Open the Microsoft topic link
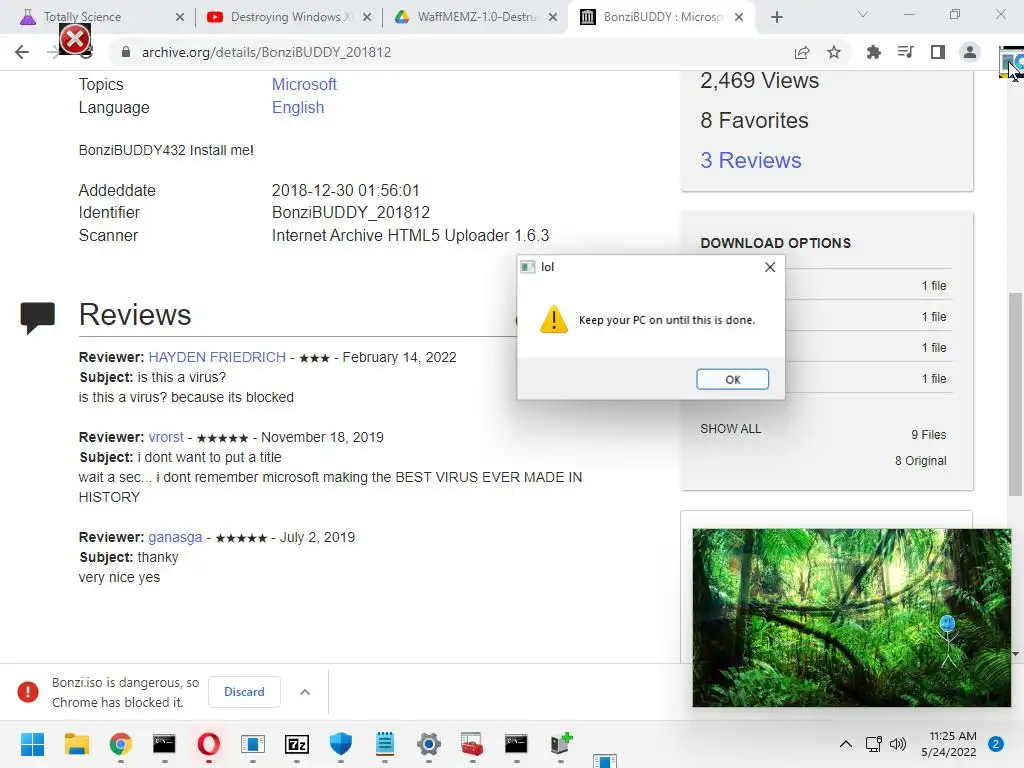 pyautogui.click(x=304, y=84)
